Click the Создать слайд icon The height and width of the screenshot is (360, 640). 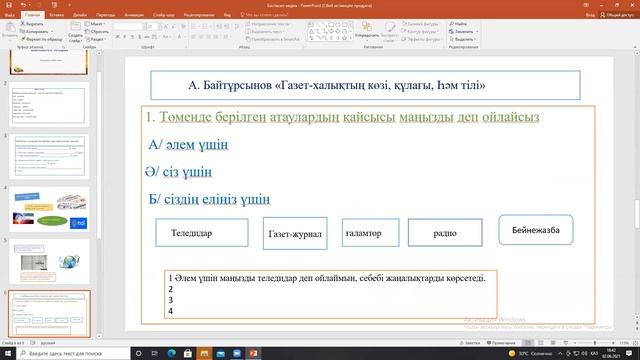click(76, 27)
